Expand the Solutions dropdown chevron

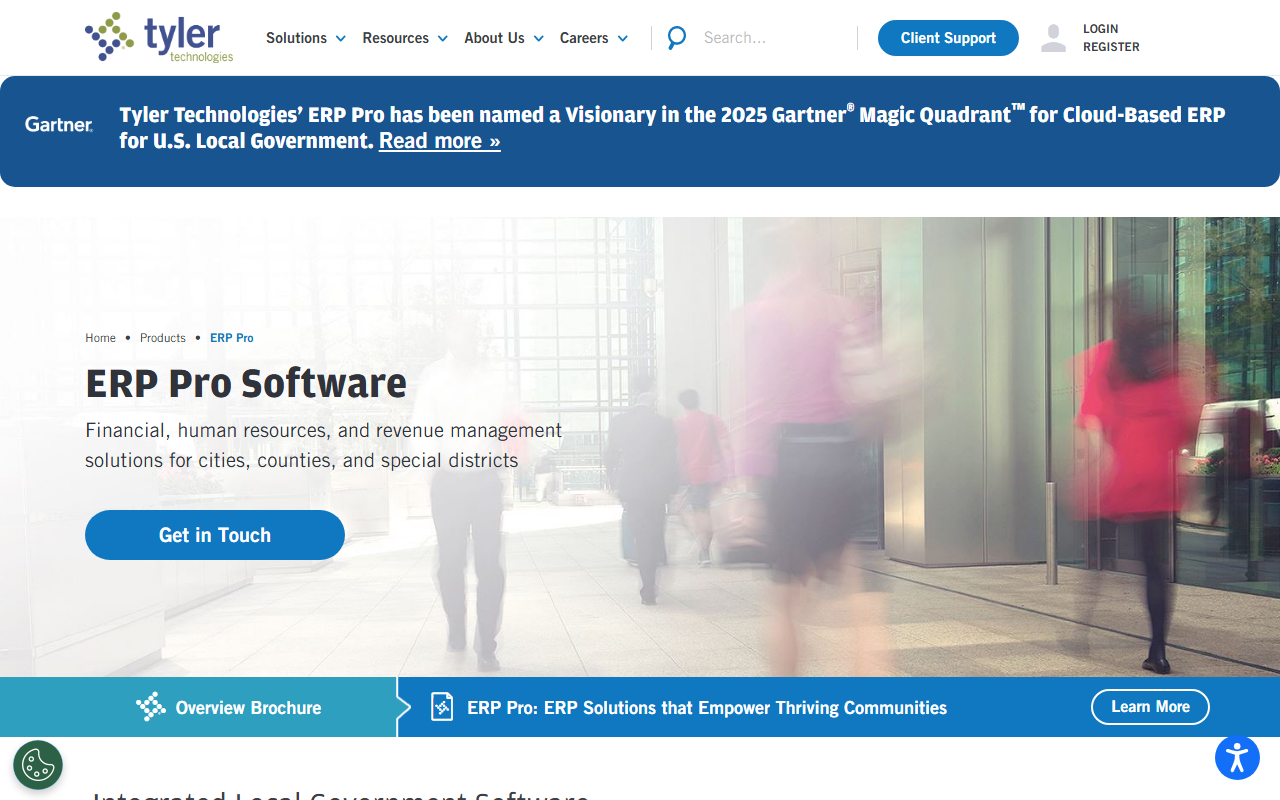click(x=340, y=39)
